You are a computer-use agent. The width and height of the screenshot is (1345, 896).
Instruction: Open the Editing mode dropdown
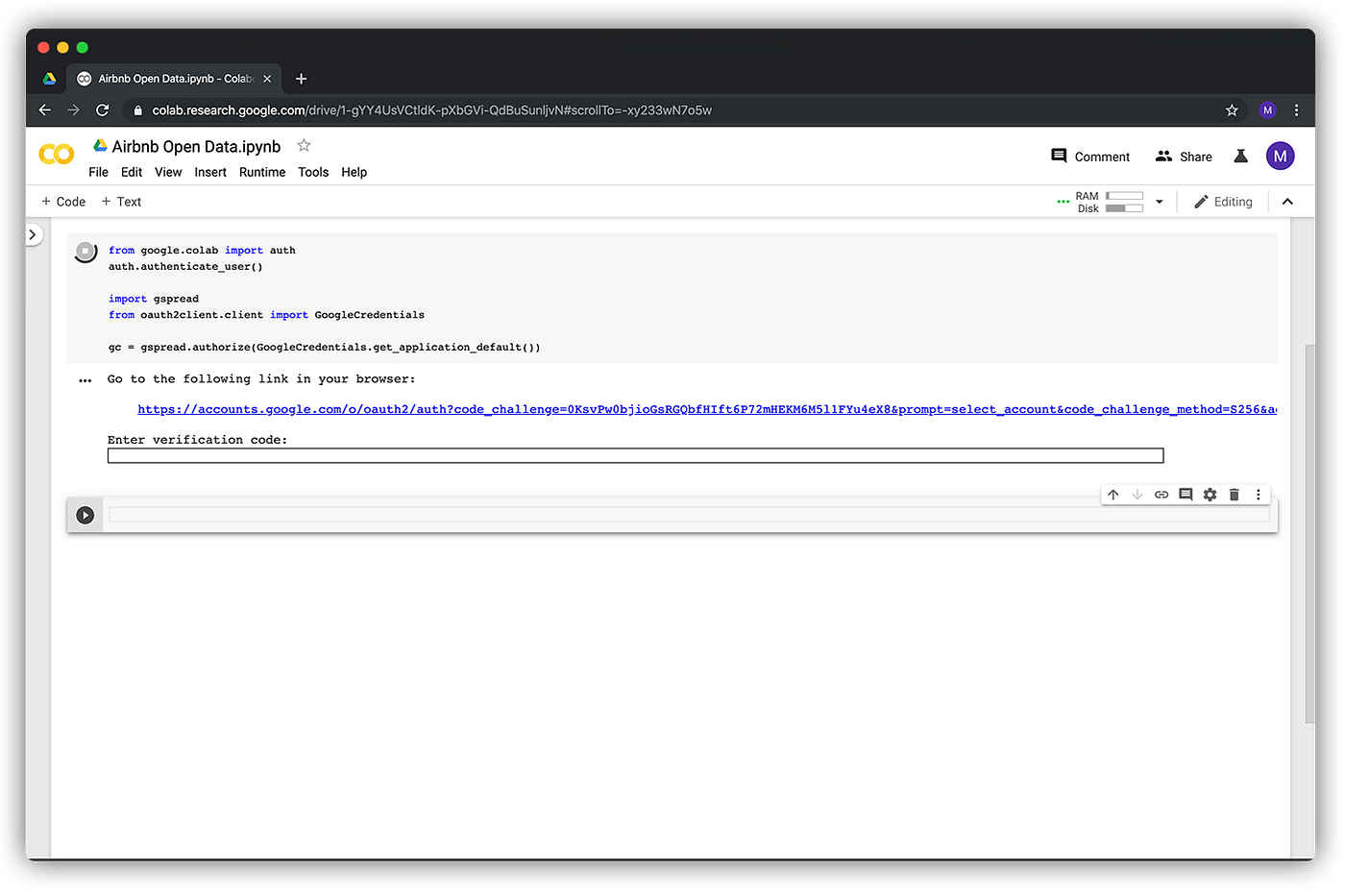coord(1223,202)
